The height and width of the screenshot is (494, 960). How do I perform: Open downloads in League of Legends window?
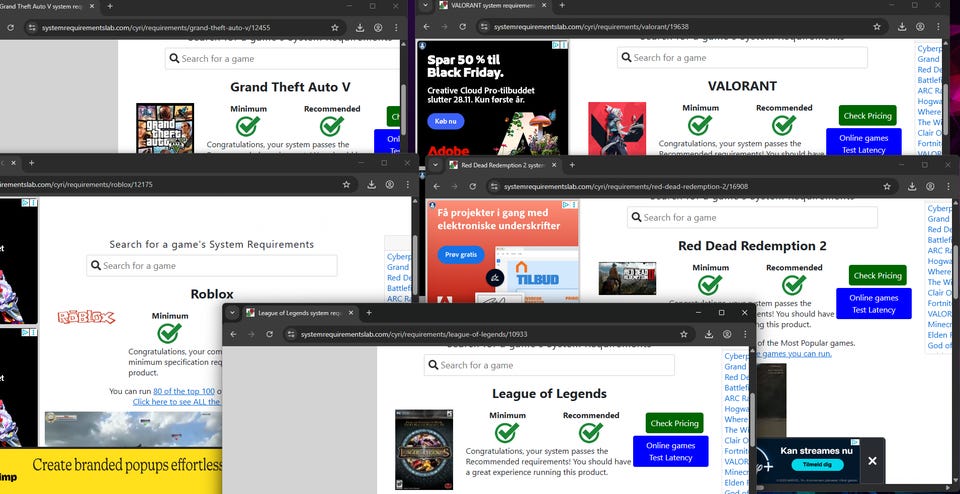(x=709, y=334)
